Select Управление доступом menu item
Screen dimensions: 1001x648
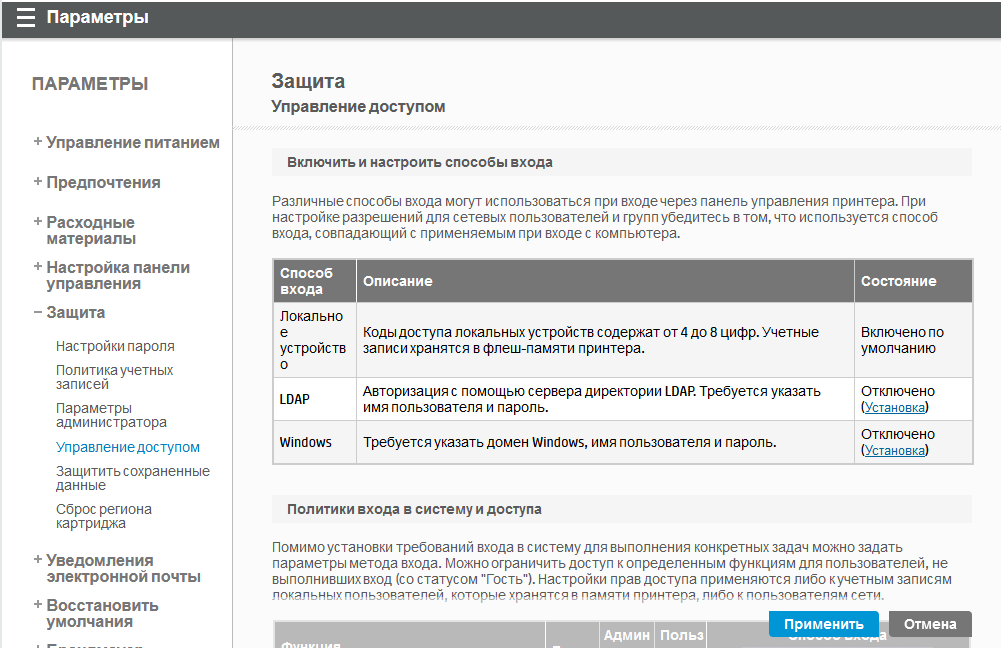click(x=128, y=447)
